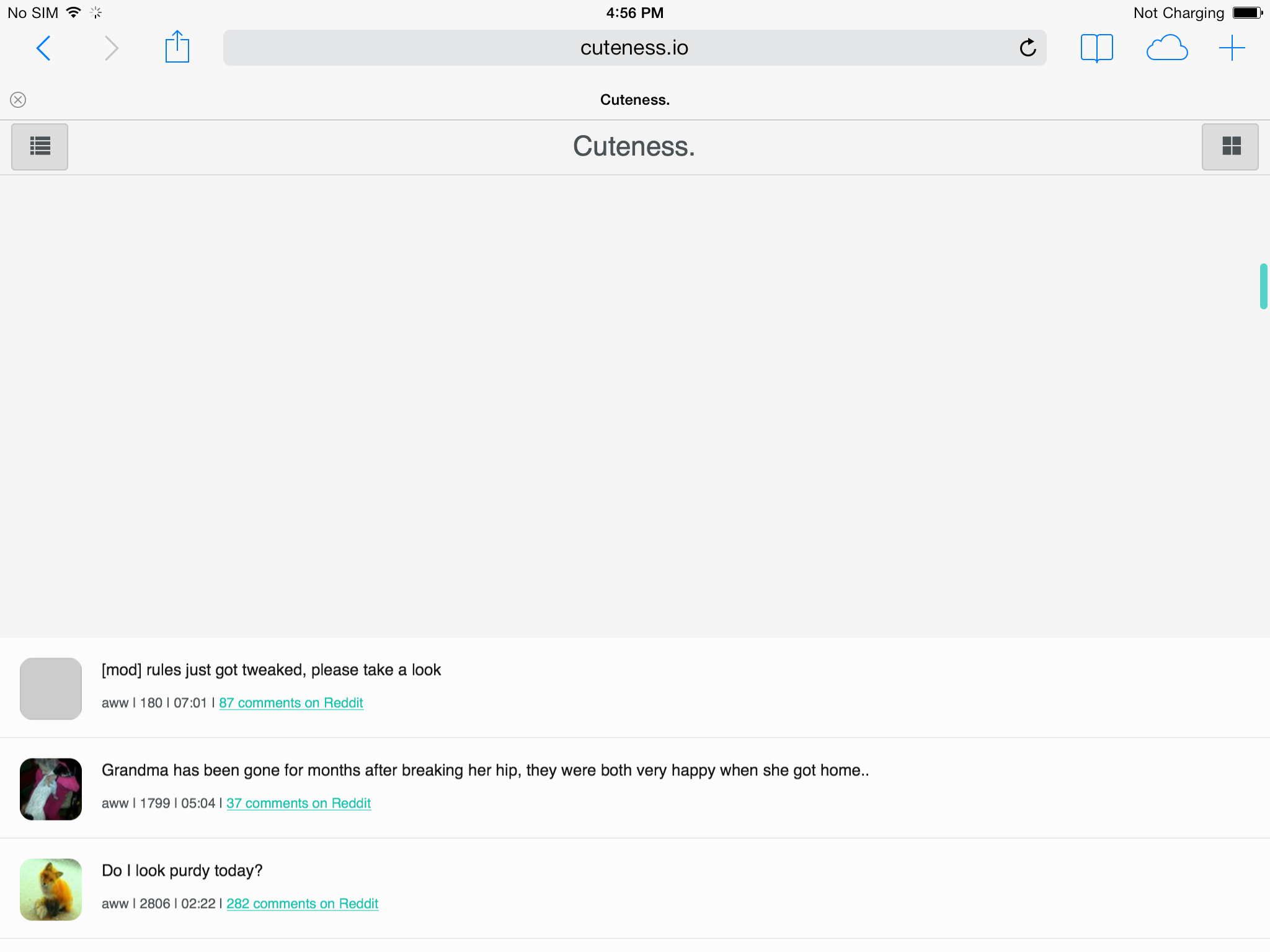The width and height of the screenshot is (1270, 952).
Task: Tap the forward navigation arrow
Action: coord(112,48)
